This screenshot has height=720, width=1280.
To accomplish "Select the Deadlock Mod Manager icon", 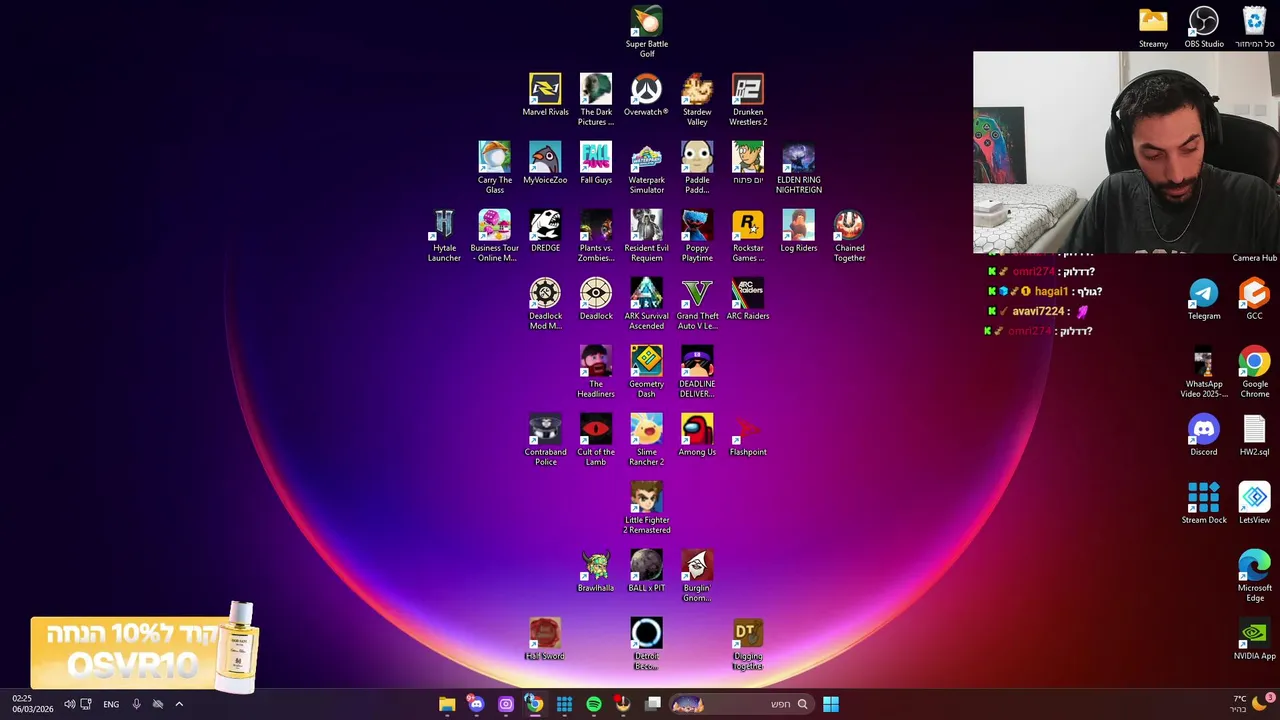I will 545,304.
